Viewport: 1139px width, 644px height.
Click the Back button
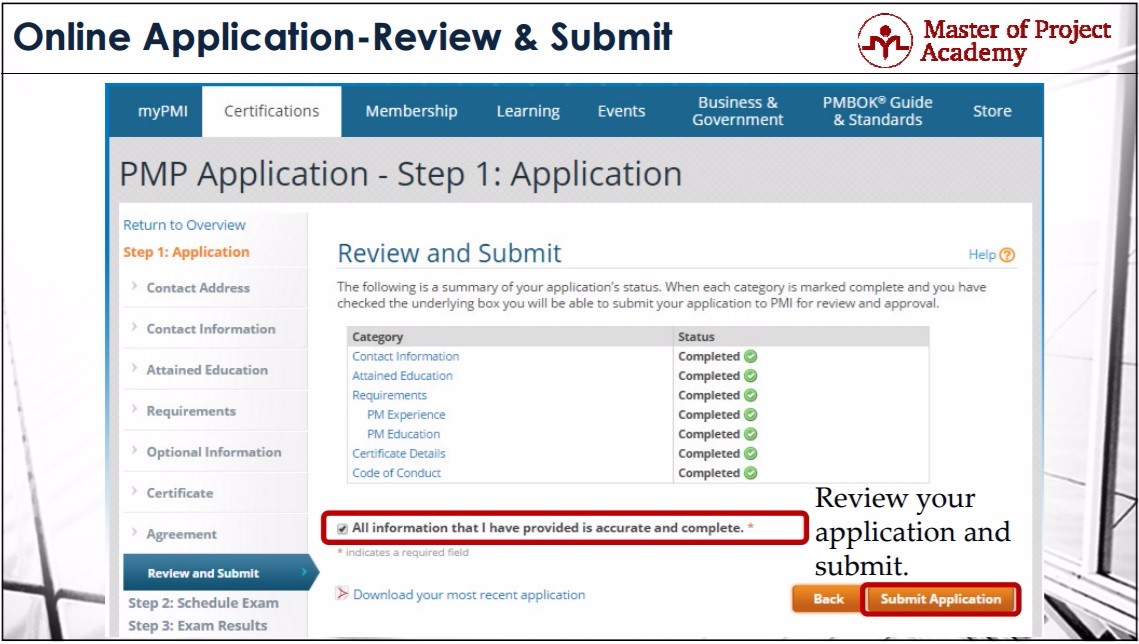pos(828,599)
